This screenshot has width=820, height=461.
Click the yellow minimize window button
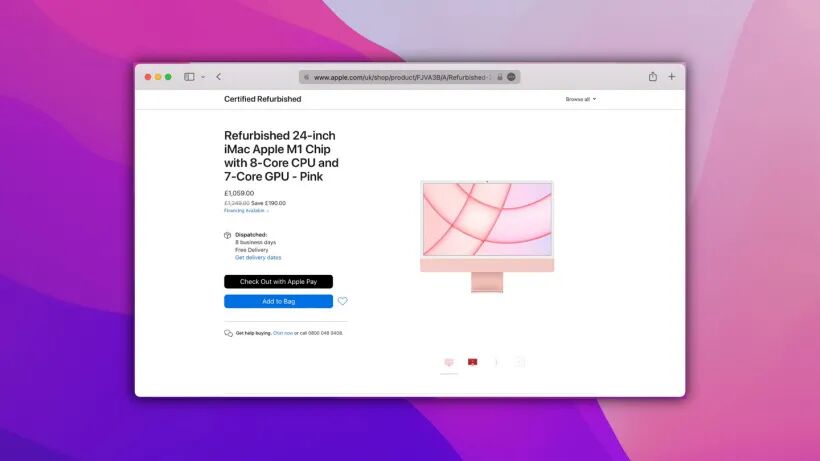(158, 77)
